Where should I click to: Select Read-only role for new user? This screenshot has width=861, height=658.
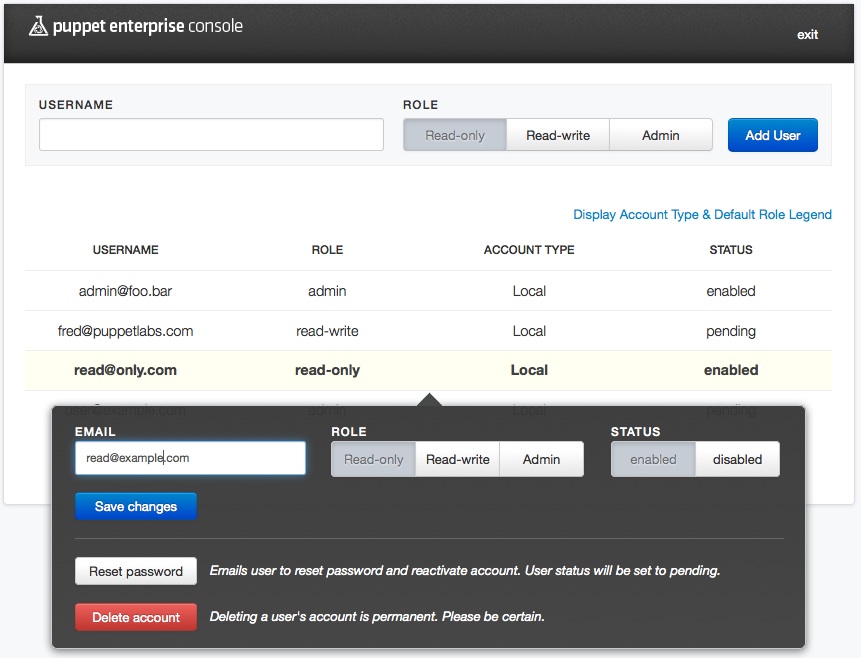pyautogui.click(x=455, y=135)
